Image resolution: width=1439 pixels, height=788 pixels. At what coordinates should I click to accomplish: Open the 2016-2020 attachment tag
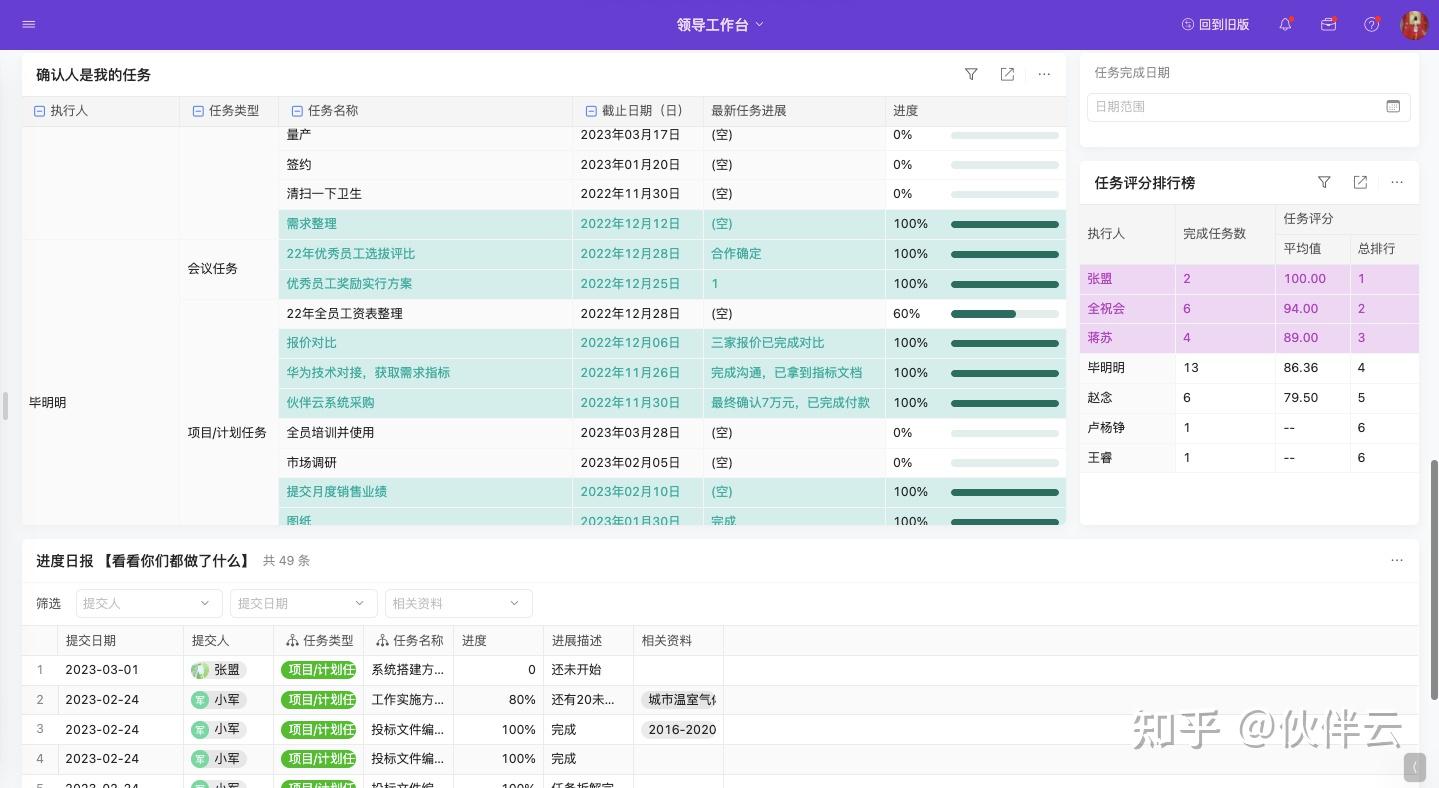680,730
